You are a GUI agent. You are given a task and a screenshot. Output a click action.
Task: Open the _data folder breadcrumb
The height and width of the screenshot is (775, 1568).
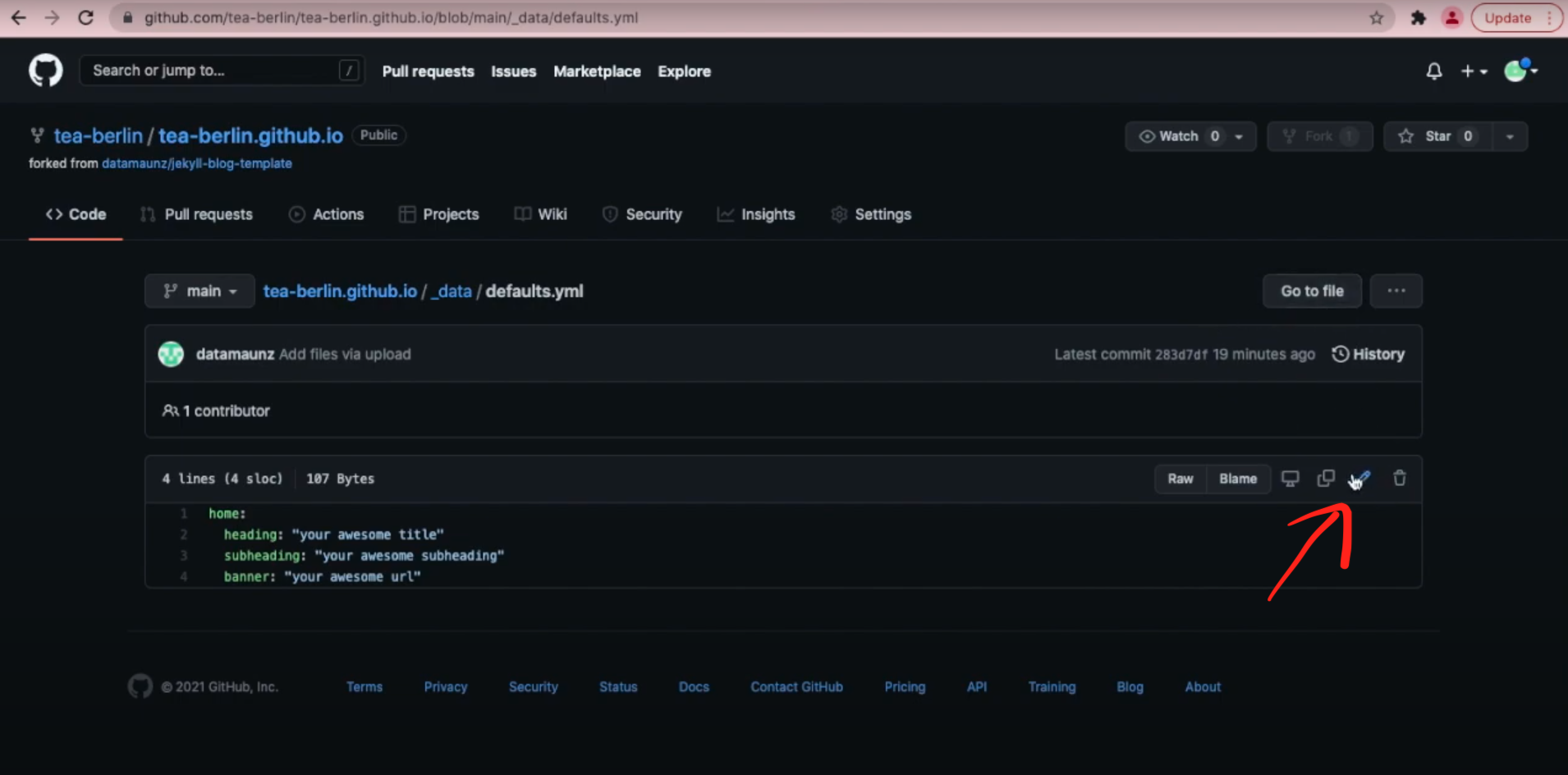pyautogui.click(x=452, y=291)
